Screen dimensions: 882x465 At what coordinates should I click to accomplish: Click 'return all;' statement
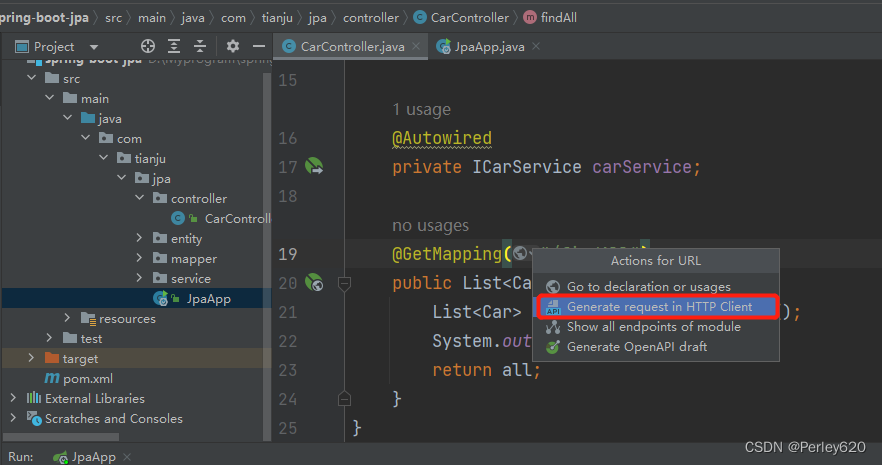(486, 370)
